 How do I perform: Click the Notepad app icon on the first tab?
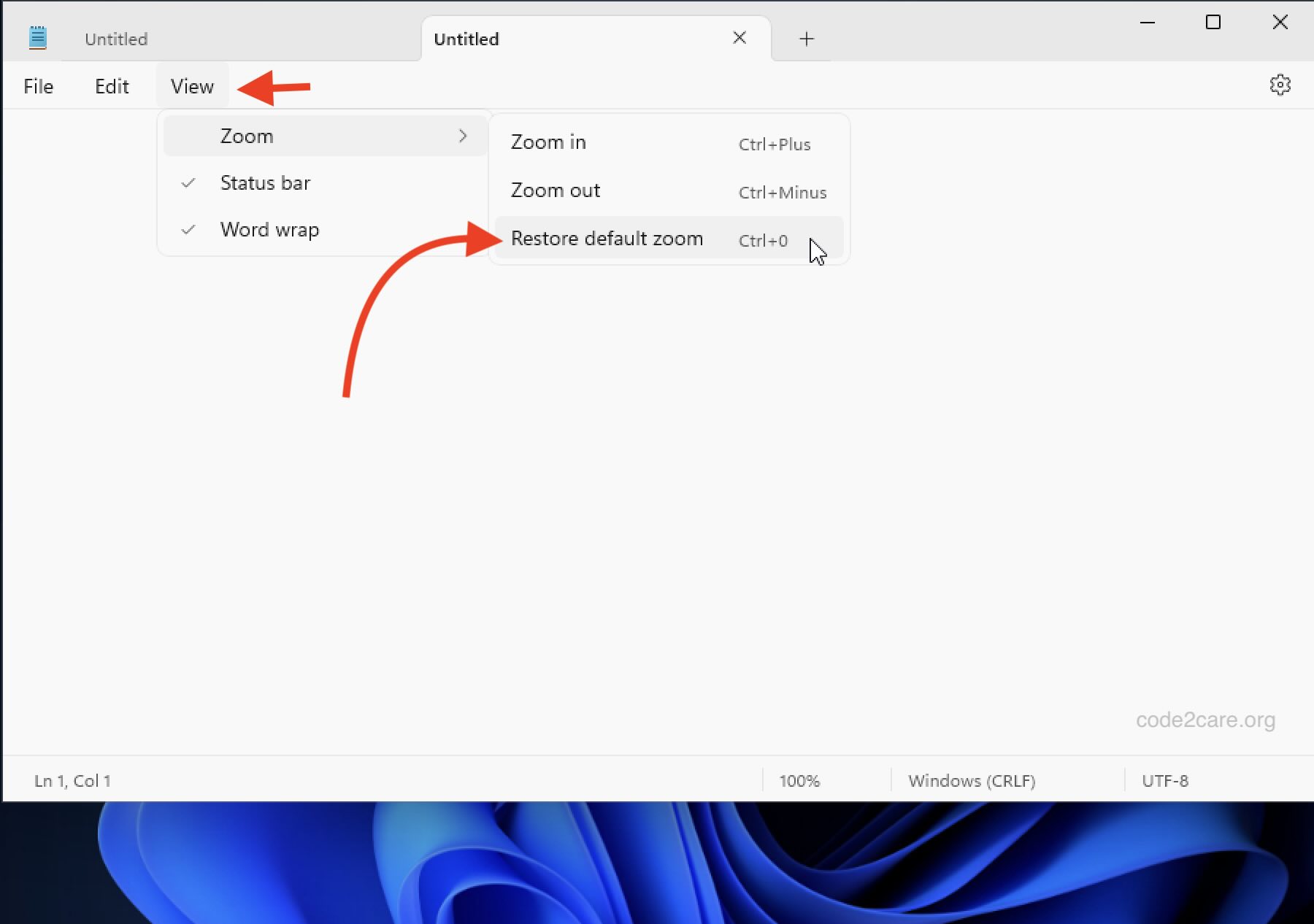point(38,37)
